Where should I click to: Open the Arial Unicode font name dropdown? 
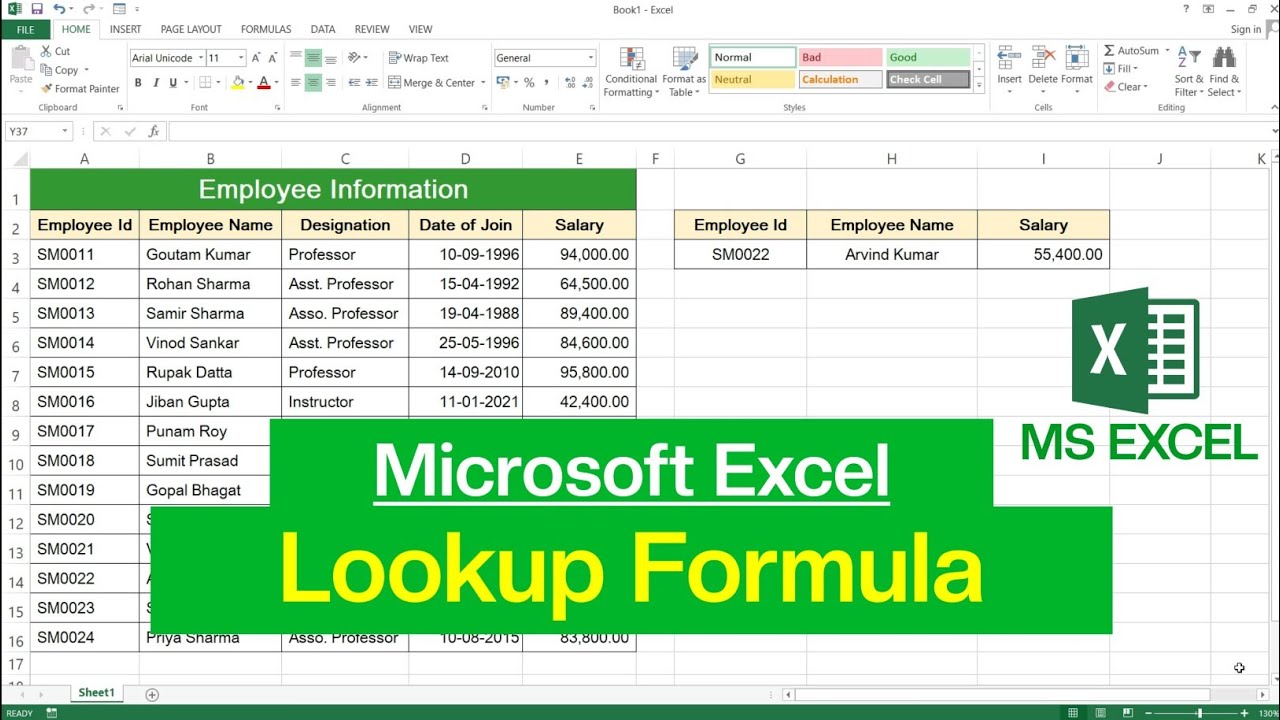(200, 58)
